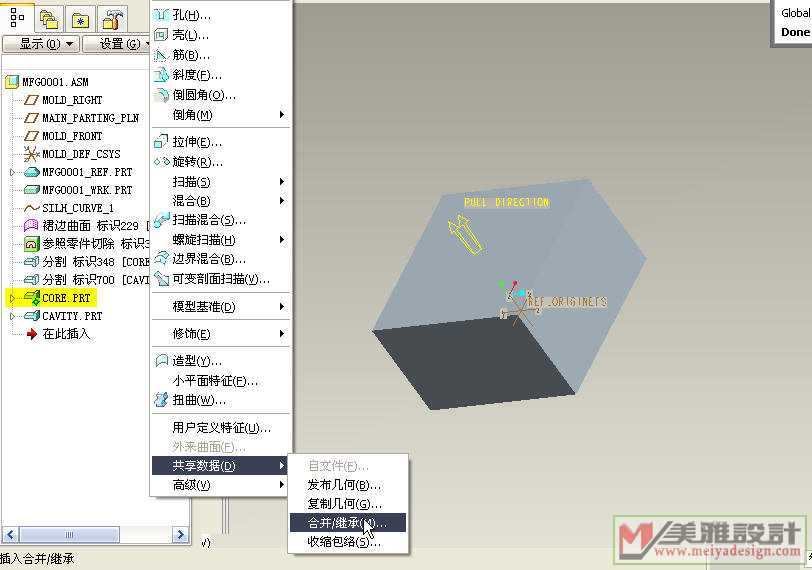Open the folder browser tab with star
812x570 pixels.
tap(80, 20)
